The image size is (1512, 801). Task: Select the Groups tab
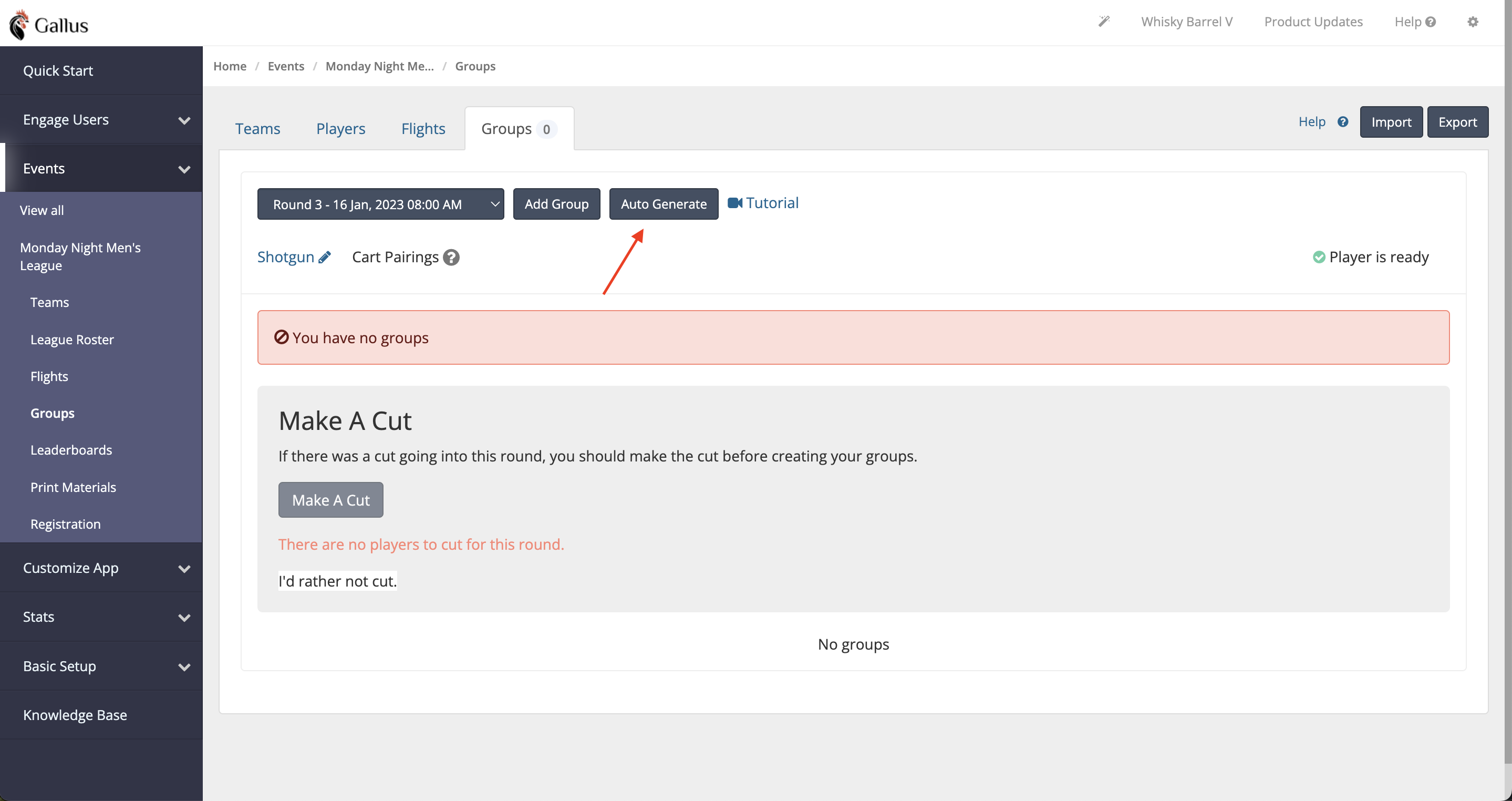pyautogui.click(x=519, y=129)
